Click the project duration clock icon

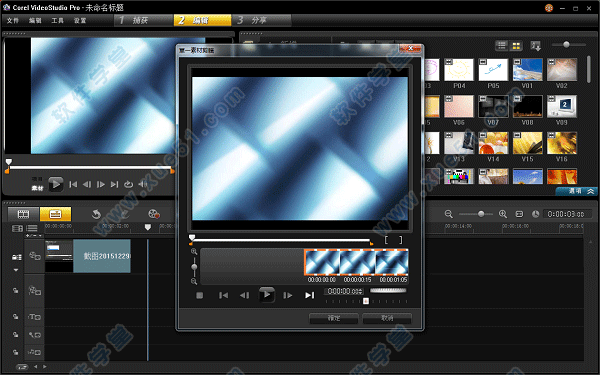[x=535, y=214]
